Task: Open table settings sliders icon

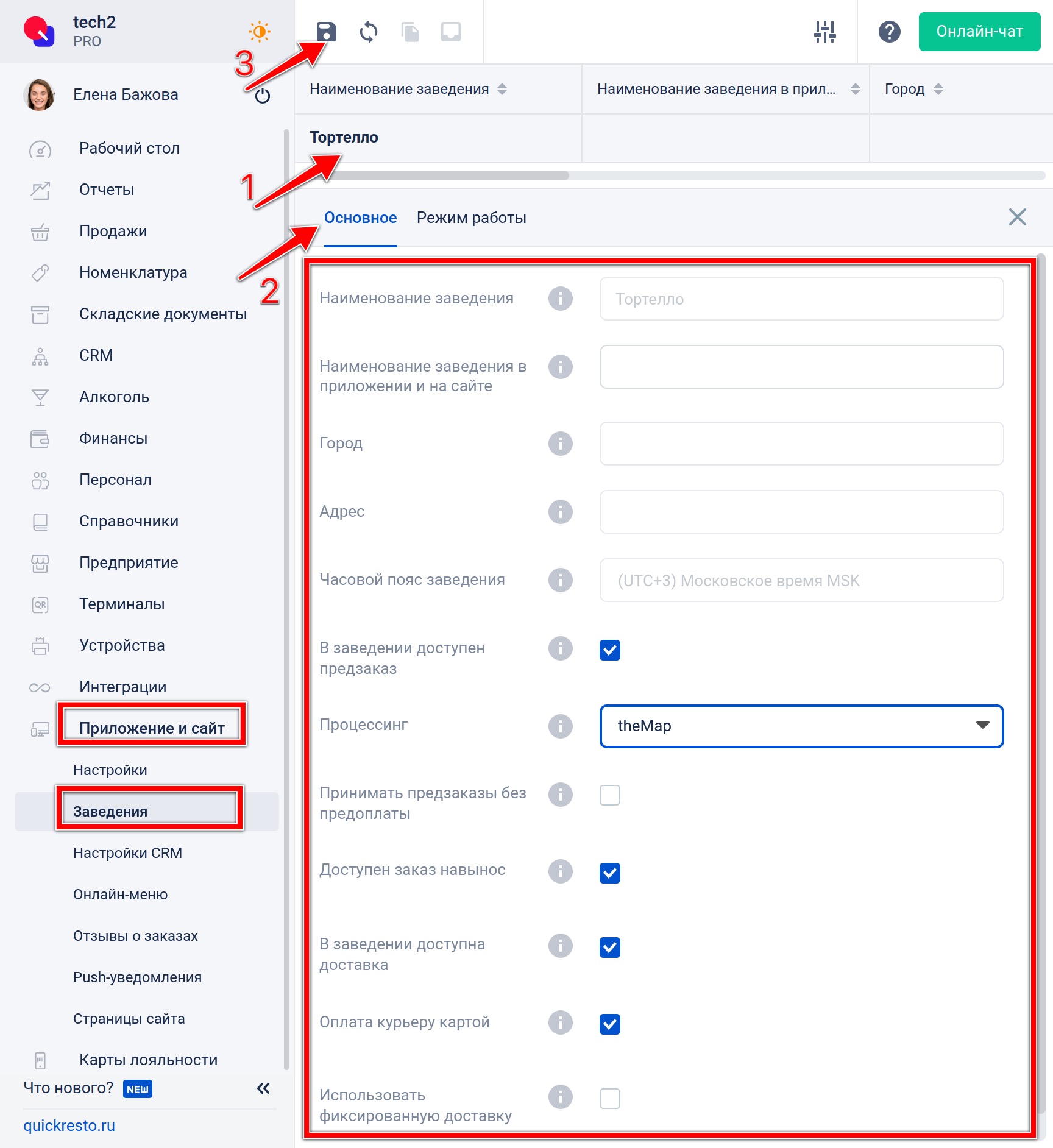Action: (x=825, y=32)
